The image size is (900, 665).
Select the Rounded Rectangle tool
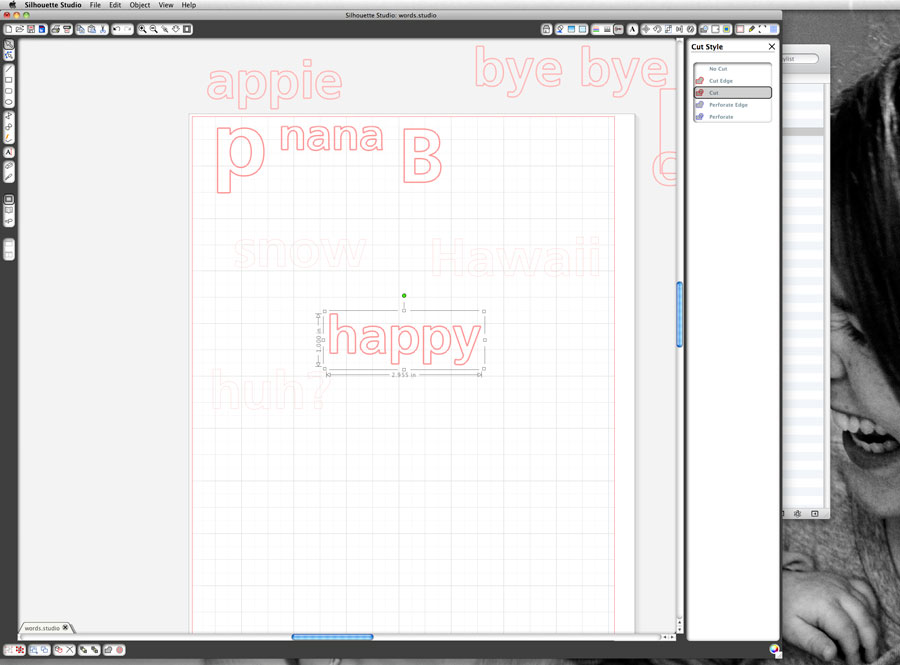coord(9,91)
